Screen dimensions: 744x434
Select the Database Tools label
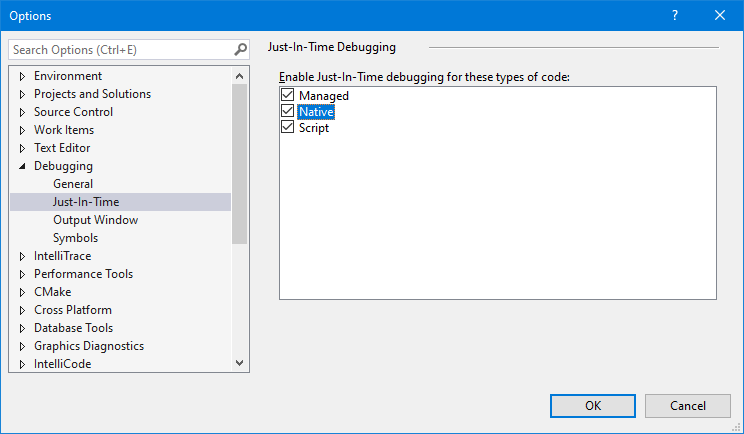[x=74, y=328]
